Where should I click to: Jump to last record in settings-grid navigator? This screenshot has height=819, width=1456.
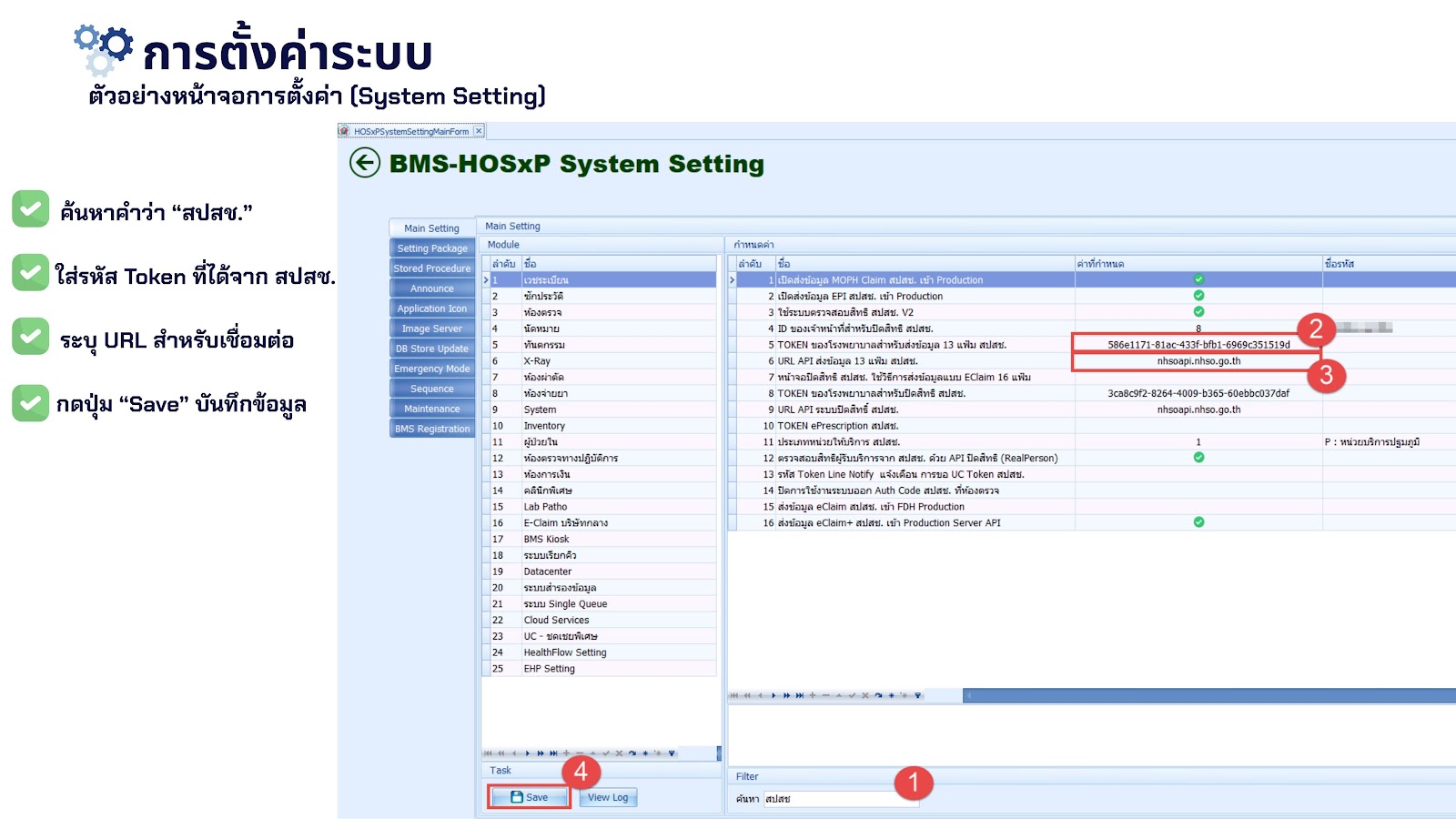[x=800, y=695]
